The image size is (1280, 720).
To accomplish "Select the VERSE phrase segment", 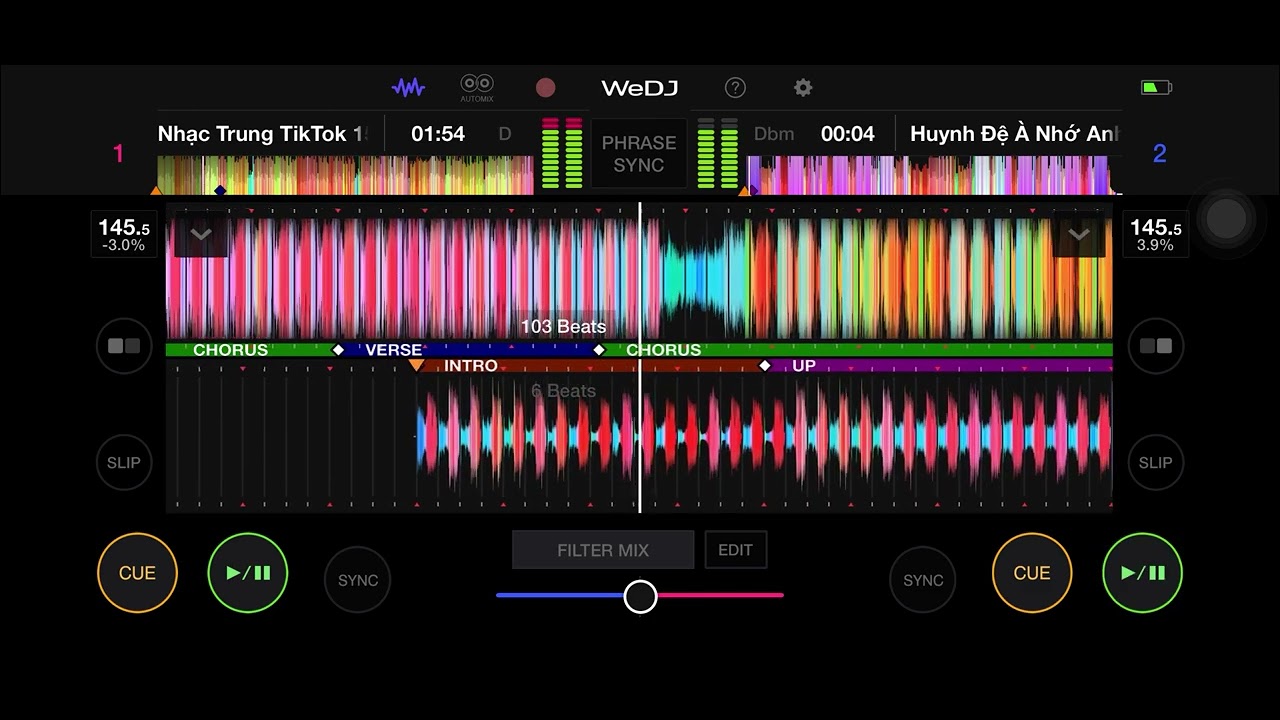I will pos(468,350).
